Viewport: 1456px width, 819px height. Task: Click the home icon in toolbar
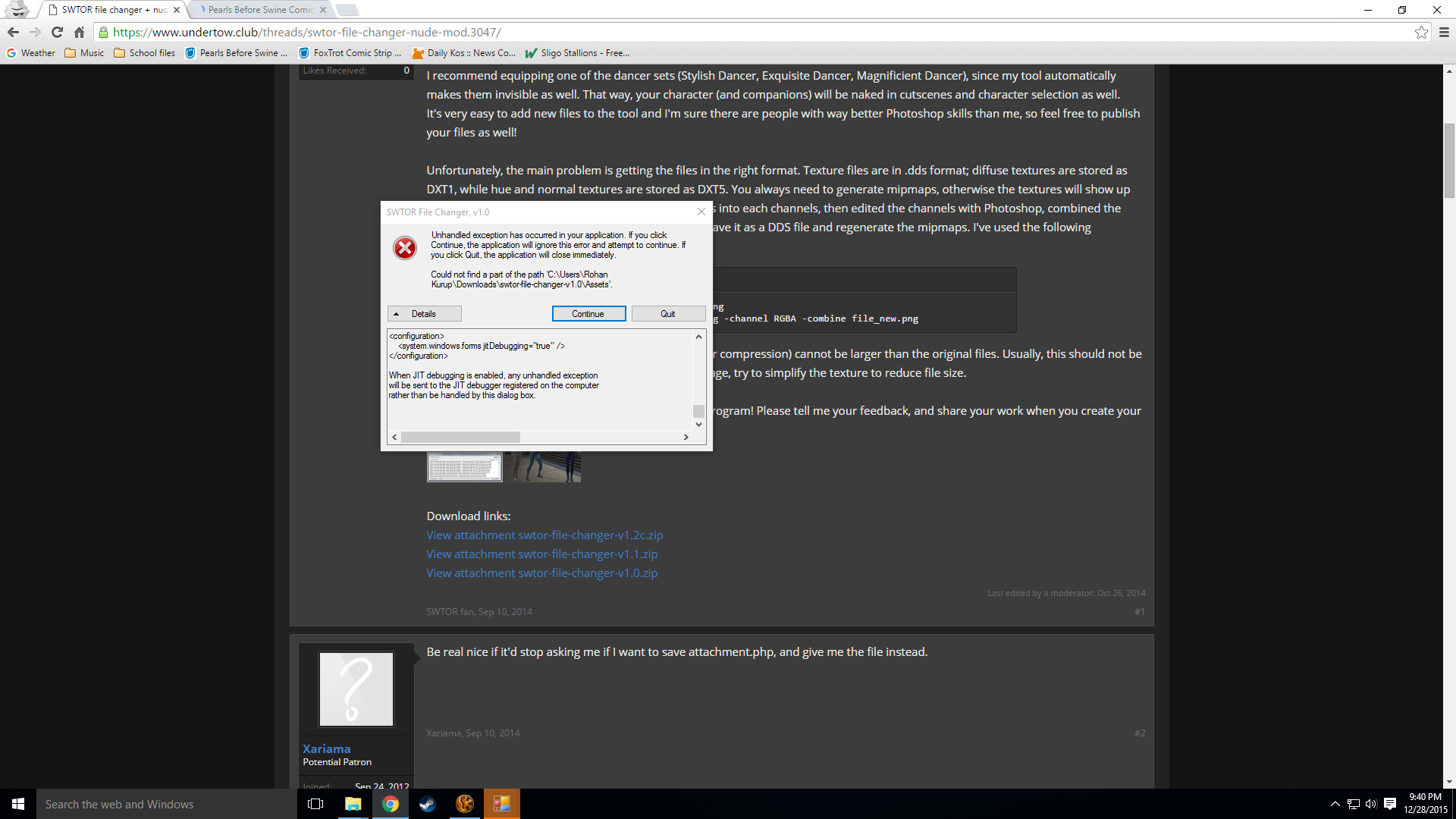(79, 32)
